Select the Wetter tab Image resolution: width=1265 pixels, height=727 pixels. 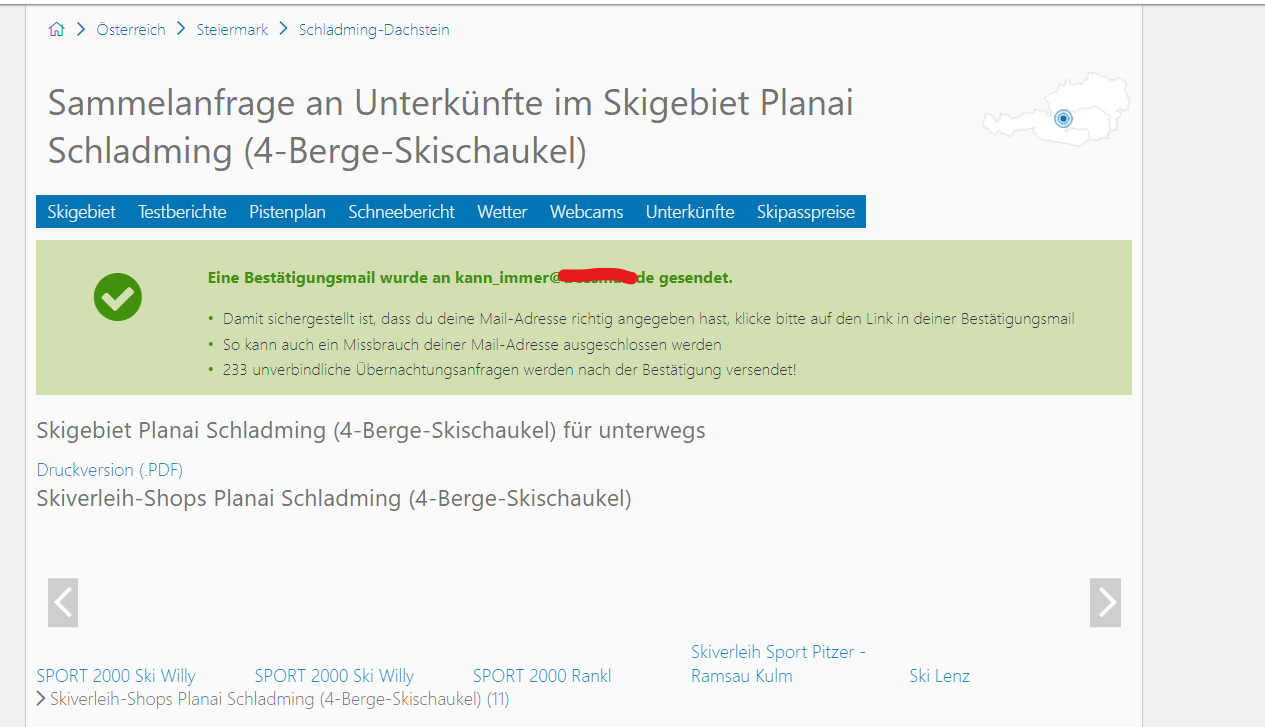502,212
